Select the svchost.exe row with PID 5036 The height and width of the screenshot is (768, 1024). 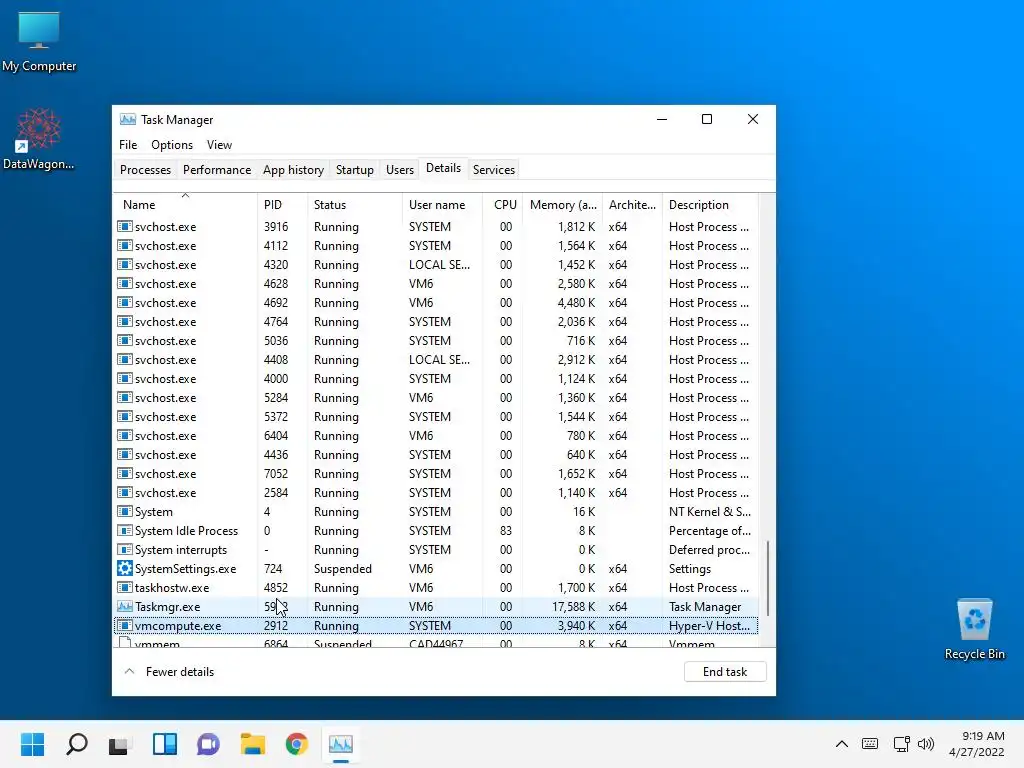tap(436, 340)
